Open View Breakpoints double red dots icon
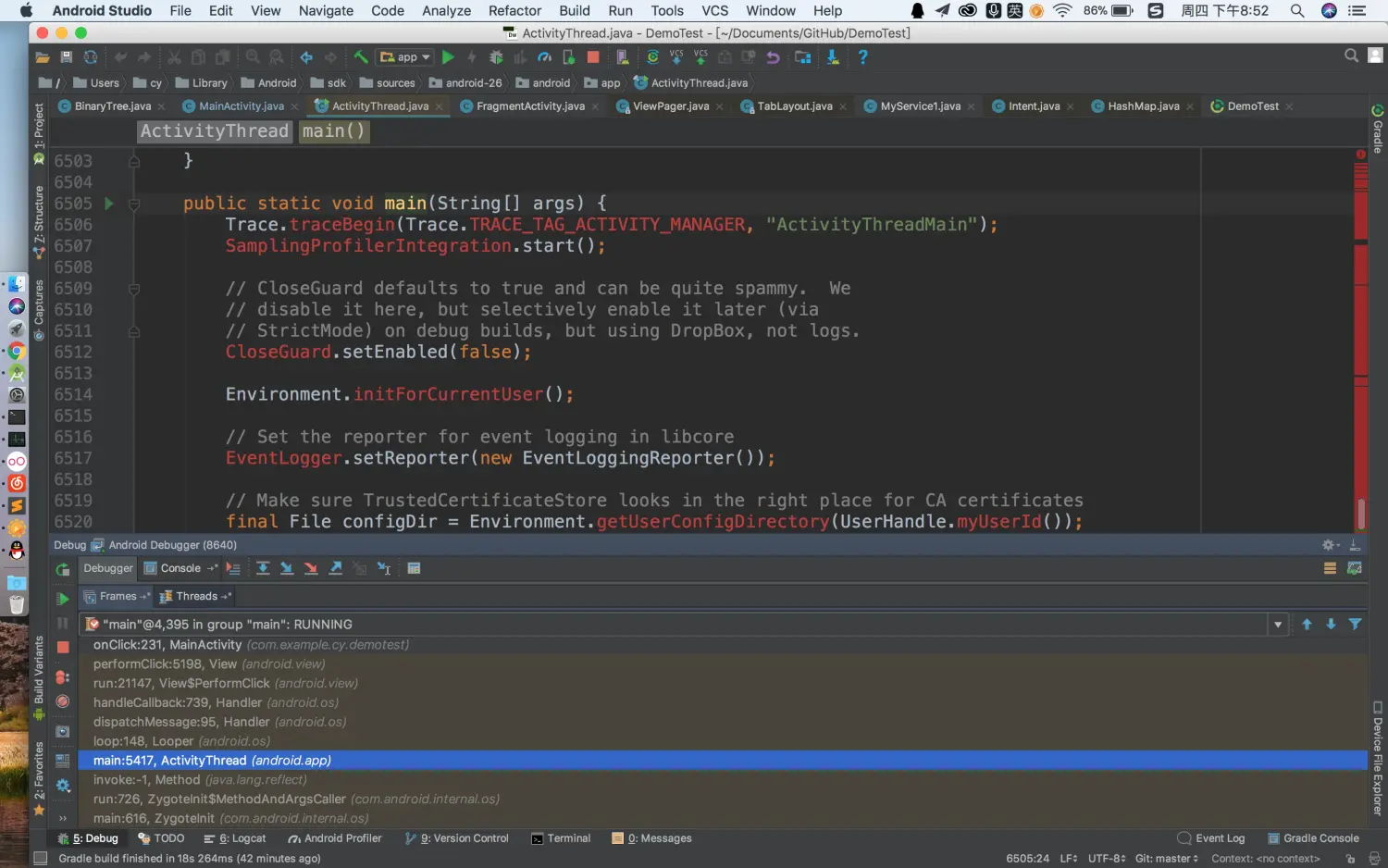This screenshot has height=868, width=1388. pos(63,676)
